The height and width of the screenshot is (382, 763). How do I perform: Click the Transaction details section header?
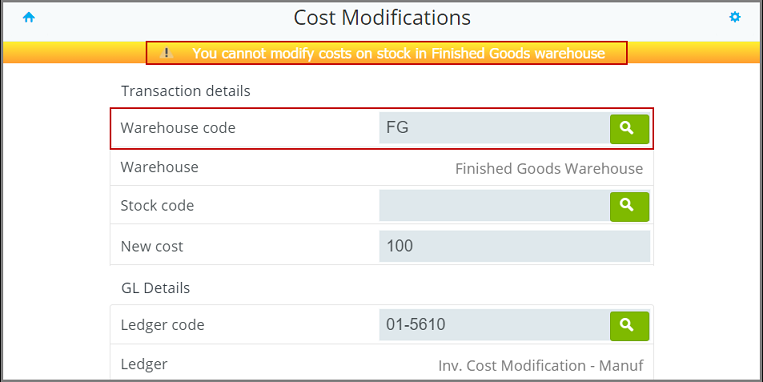185,91
